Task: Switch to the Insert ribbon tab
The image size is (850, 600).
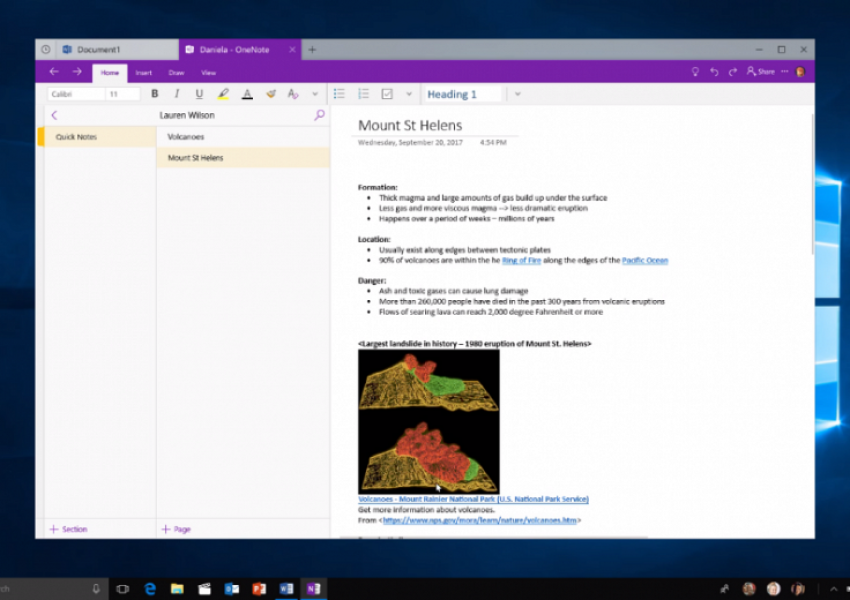Action: point(144,73)
